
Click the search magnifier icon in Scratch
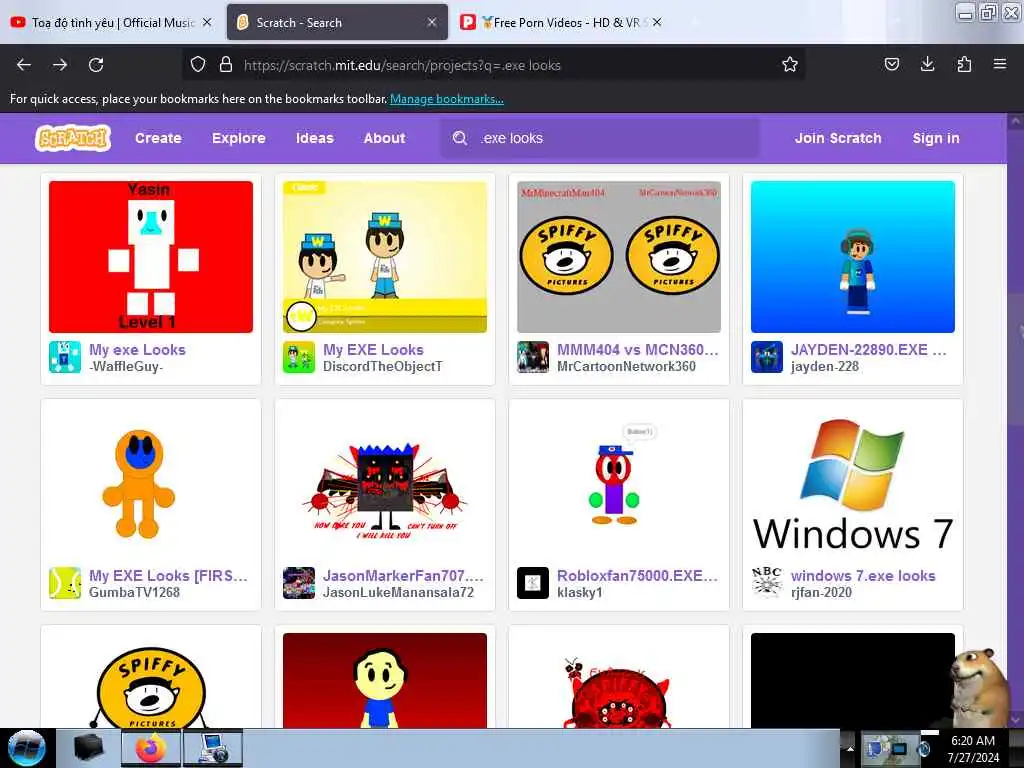(x=460, y=138)
